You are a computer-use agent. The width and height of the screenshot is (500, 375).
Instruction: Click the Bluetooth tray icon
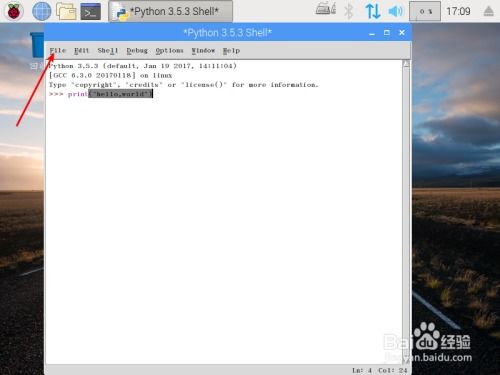pos(349,11)
